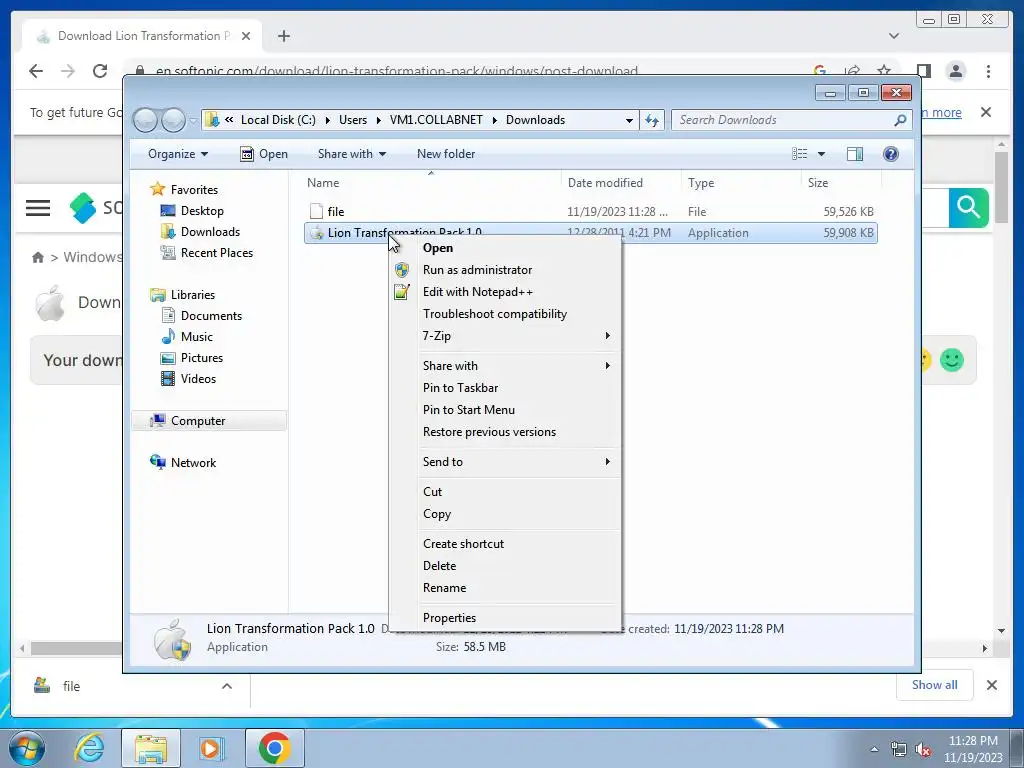Select Computer in navigation pane

point(209,421)
